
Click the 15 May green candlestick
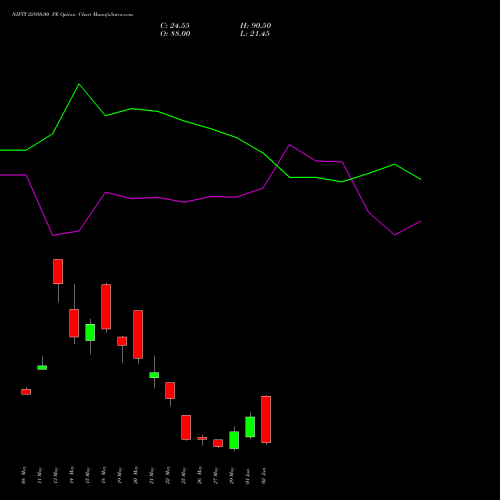[90, 332]
